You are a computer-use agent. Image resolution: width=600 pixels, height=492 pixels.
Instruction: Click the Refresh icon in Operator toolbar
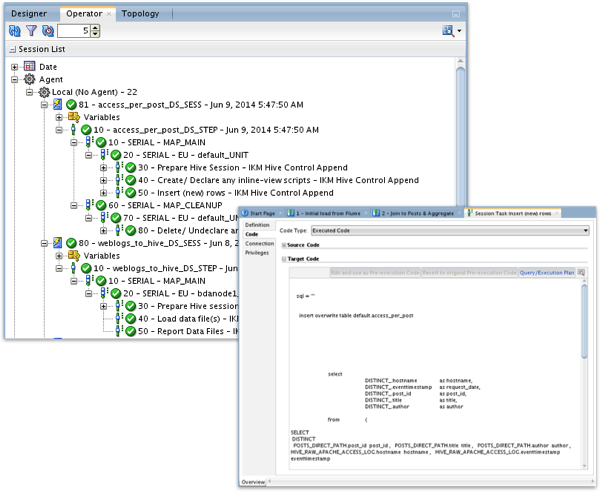15,31
